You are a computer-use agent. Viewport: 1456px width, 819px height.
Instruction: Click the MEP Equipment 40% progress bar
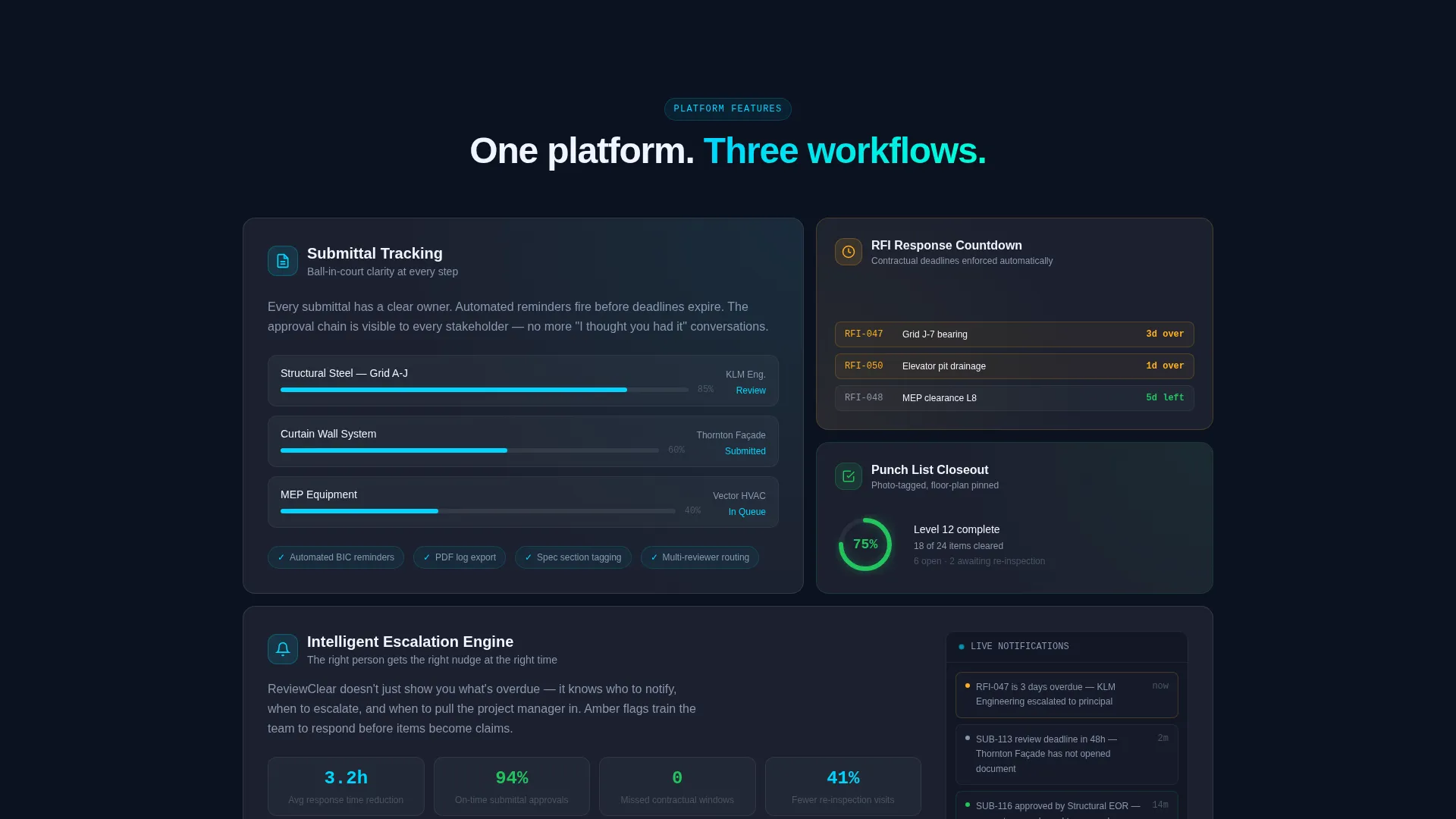478,511
